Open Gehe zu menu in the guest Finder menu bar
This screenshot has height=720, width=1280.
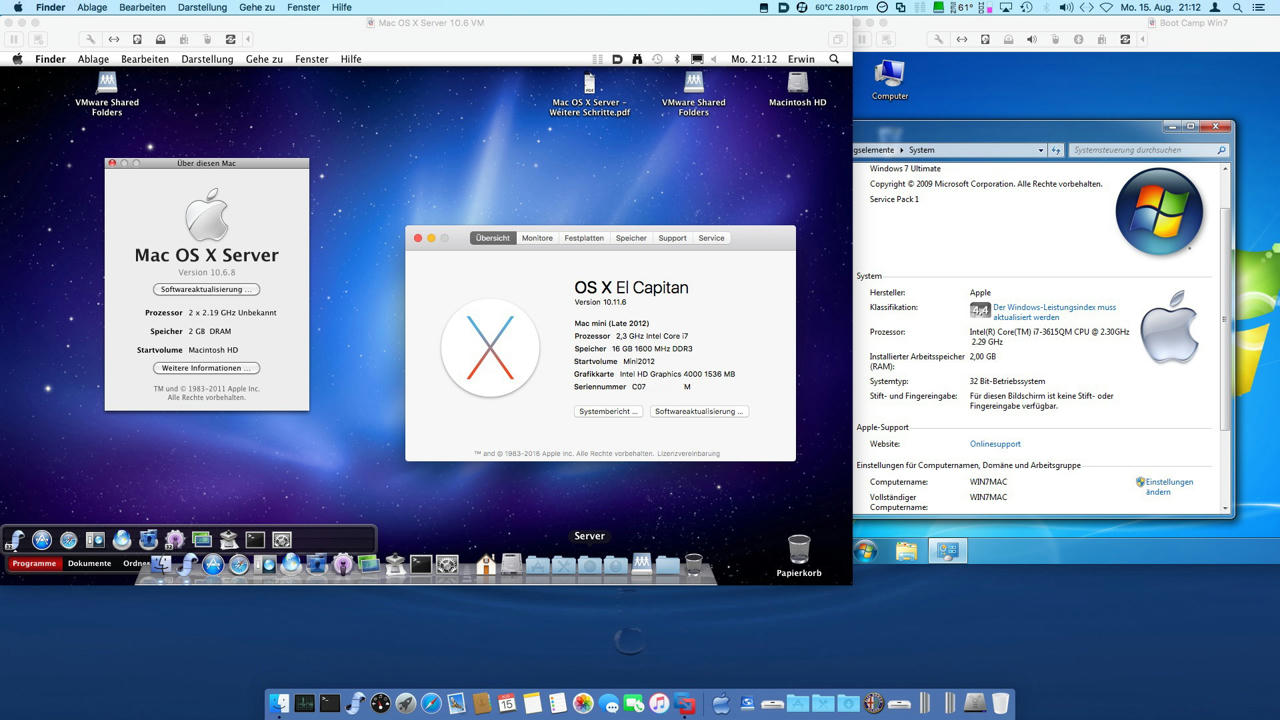(x=264, y=59)
